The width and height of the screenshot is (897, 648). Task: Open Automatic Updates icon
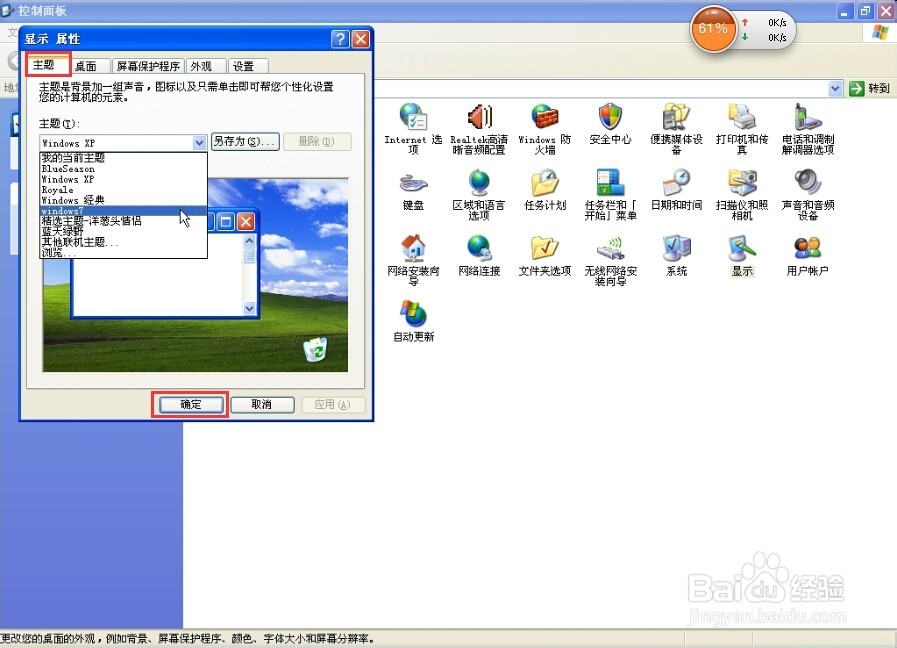tap(412, 314)
